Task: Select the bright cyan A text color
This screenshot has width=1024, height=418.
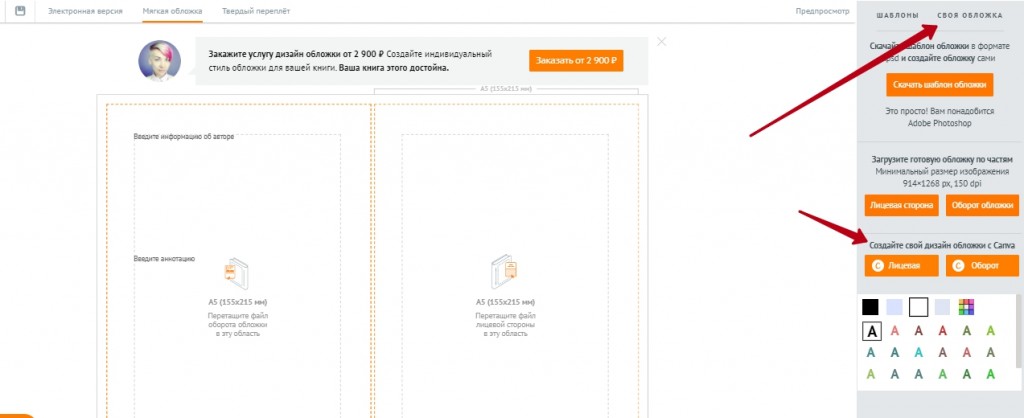Action: coord(918,353)
